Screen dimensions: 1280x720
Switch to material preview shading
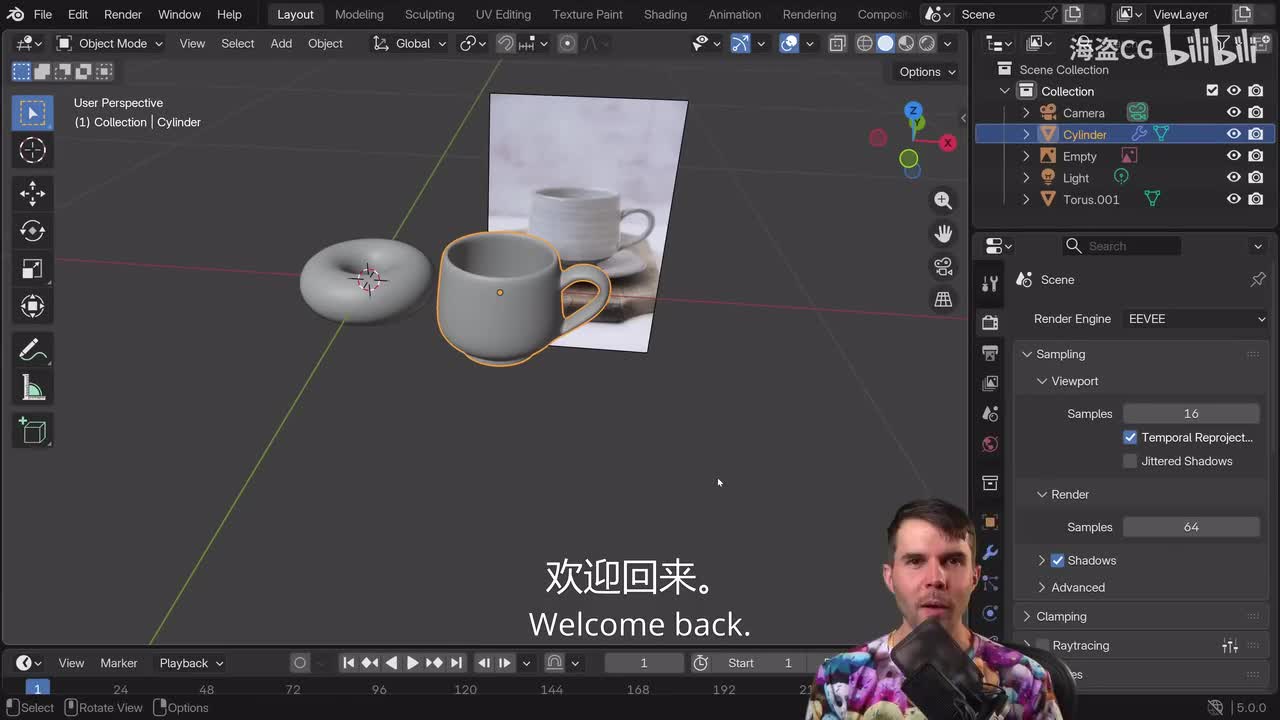[906, 43]
